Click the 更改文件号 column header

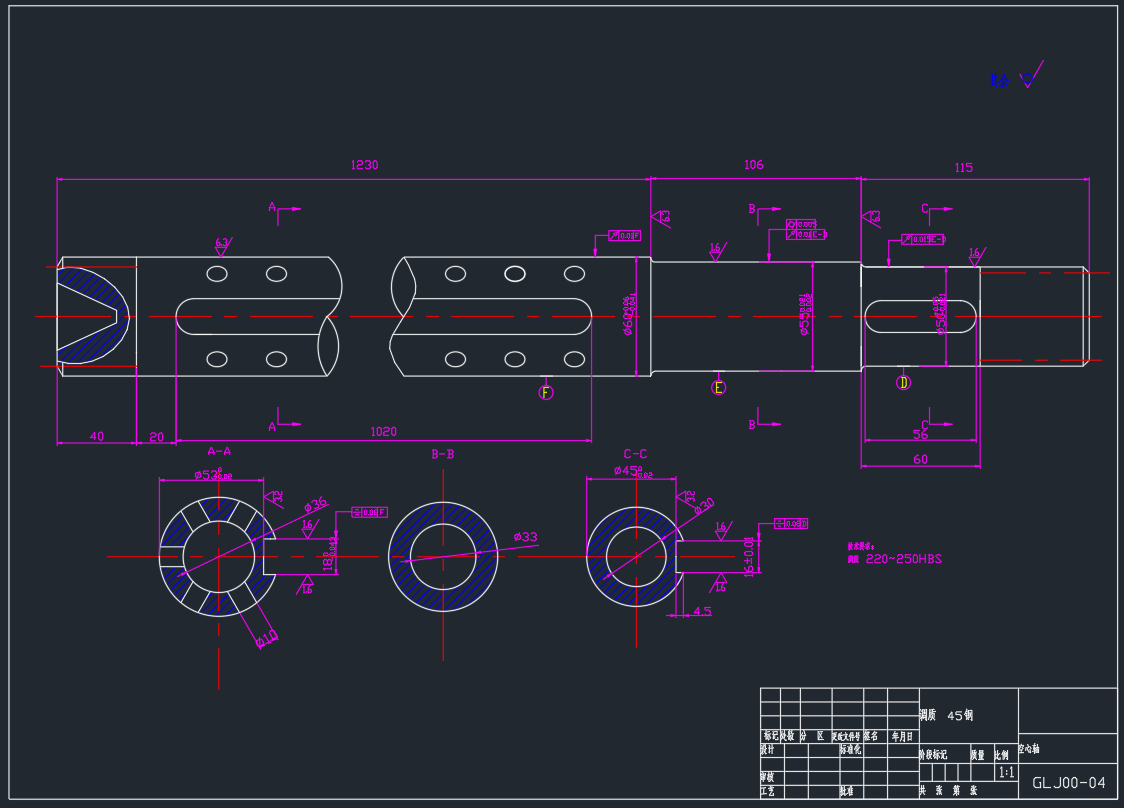pyautogui.click(x=846, y=736)
